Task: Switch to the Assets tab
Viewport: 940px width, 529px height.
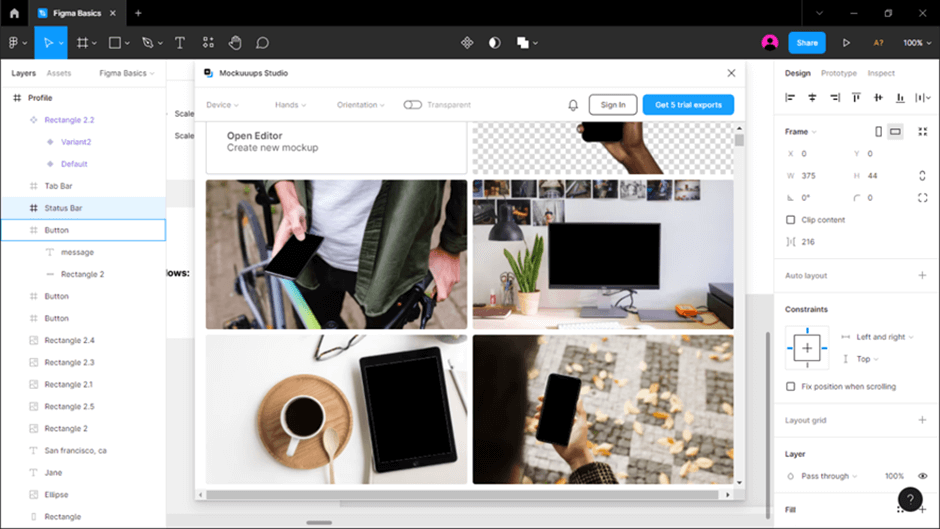Action: tap(59, 73)
